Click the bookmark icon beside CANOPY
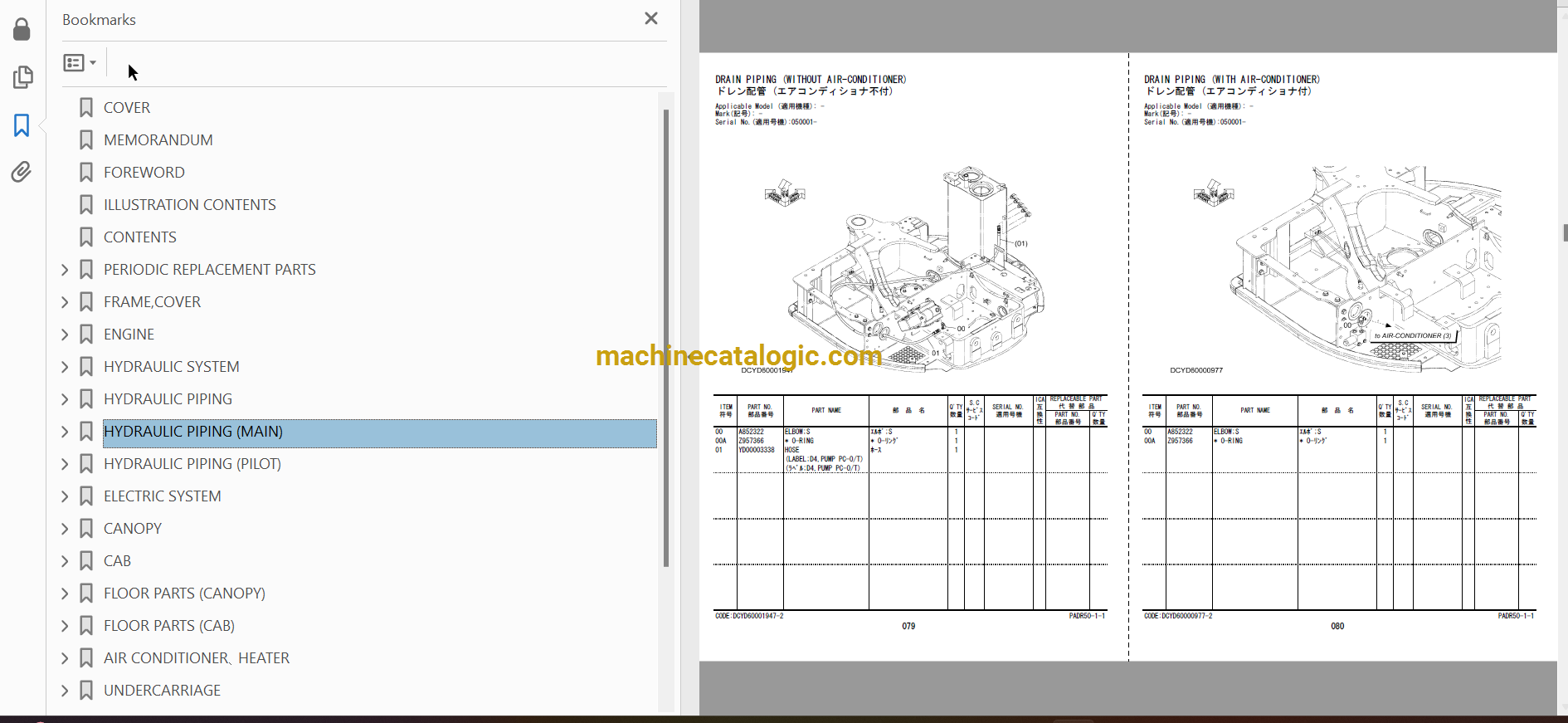1568x723 pixels. pos(86,529)
